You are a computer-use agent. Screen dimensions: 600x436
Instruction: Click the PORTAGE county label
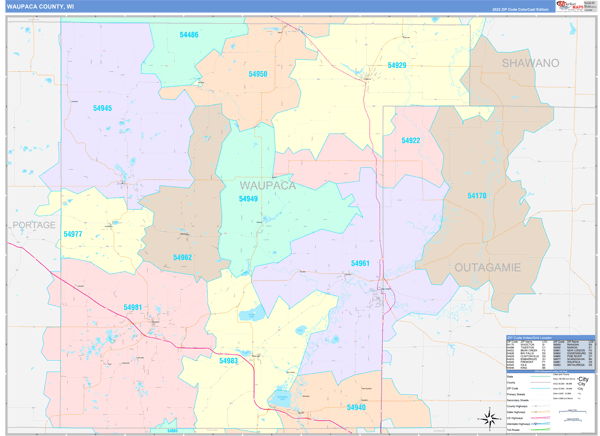33,225
